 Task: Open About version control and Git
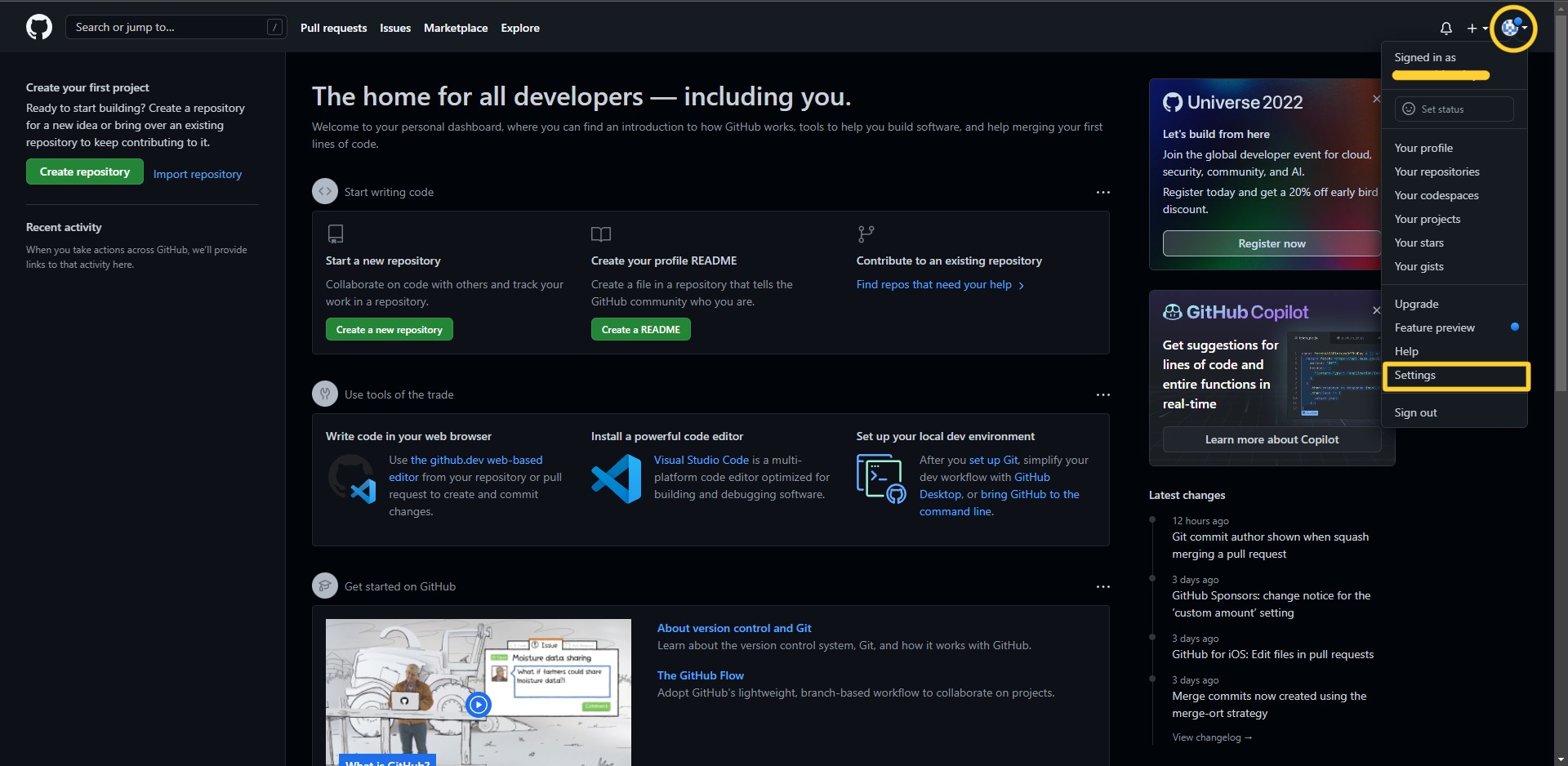click(x=734, y=628)
